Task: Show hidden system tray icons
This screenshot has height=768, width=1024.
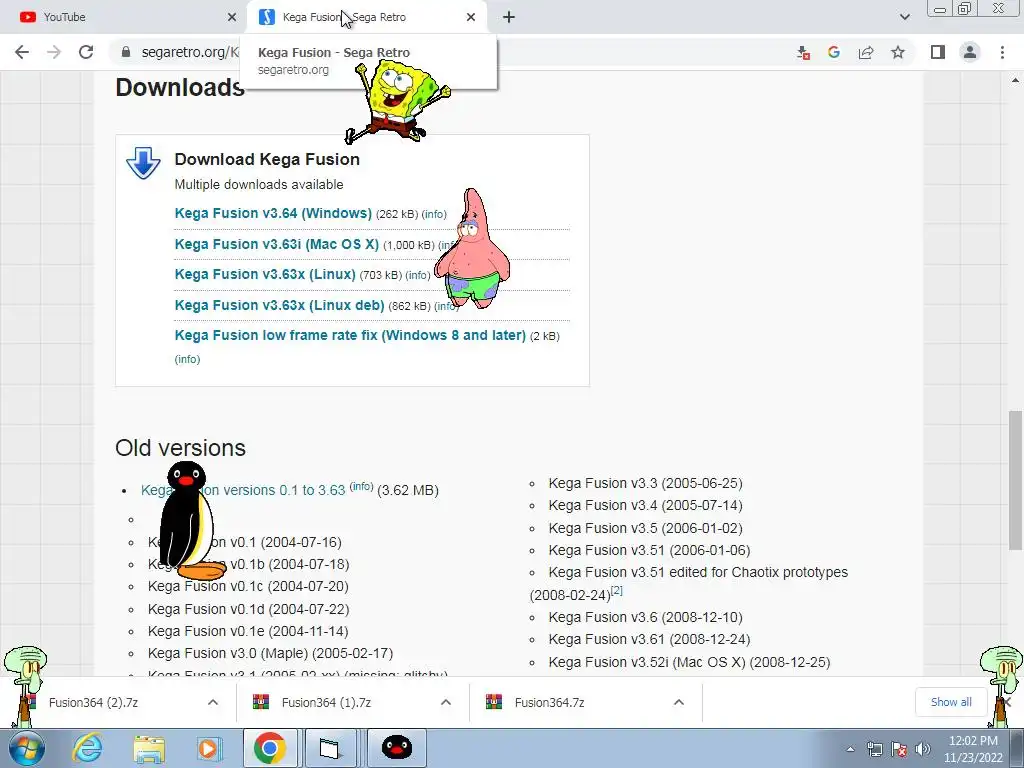Action: click(x=850, y=749)
